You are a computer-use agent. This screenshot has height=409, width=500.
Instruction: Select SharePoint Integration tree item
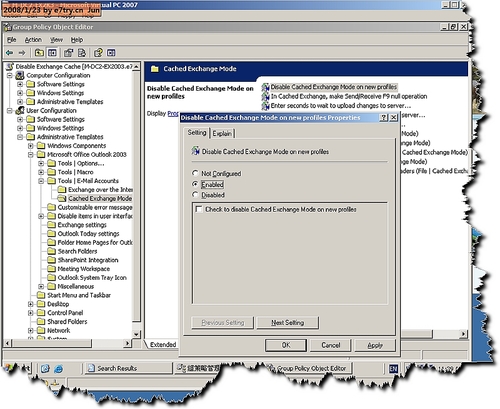pyautogui.click(x=88, y=260)
